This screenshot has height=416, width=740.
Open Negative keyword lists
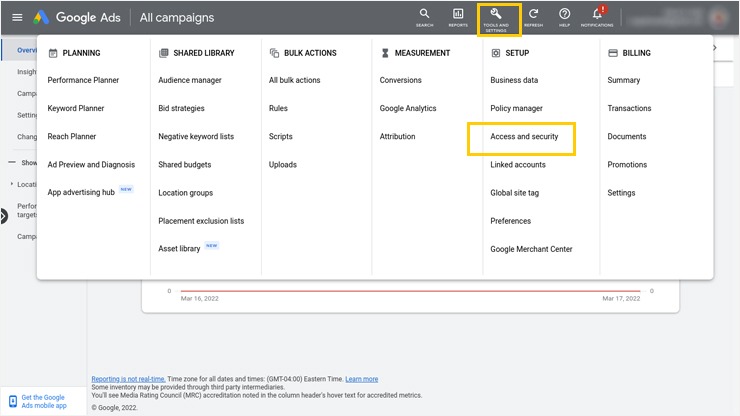(x=196, y=136)
